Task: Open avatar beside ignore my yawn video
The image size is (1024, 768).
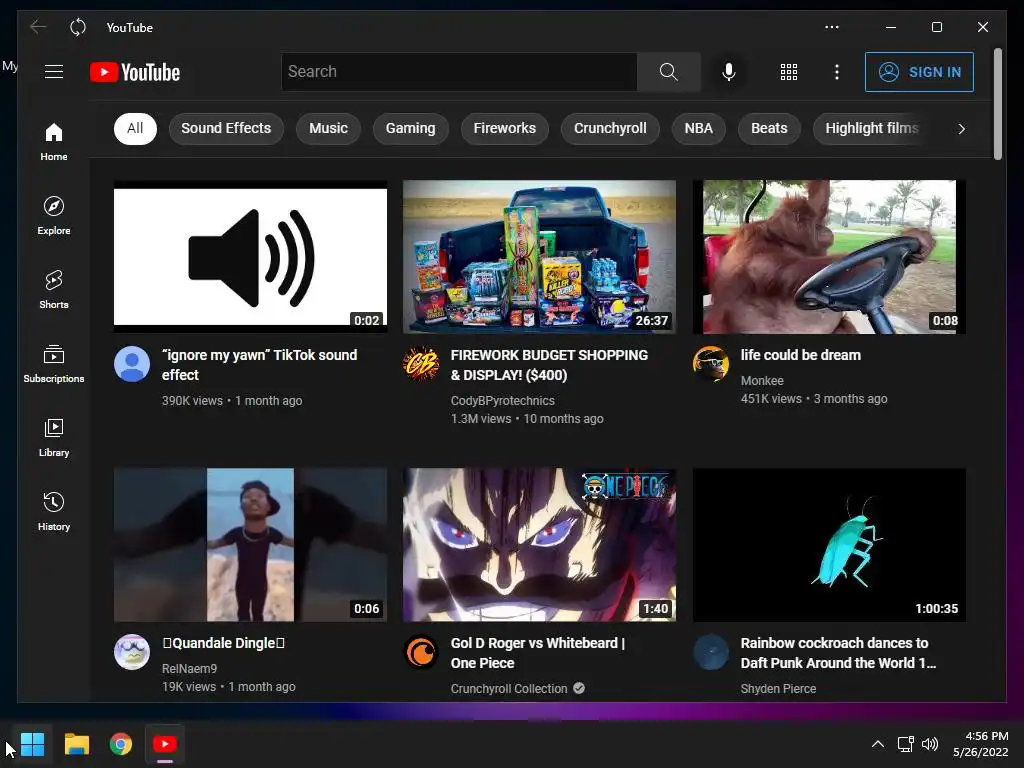Action: [x=132, y=364]
